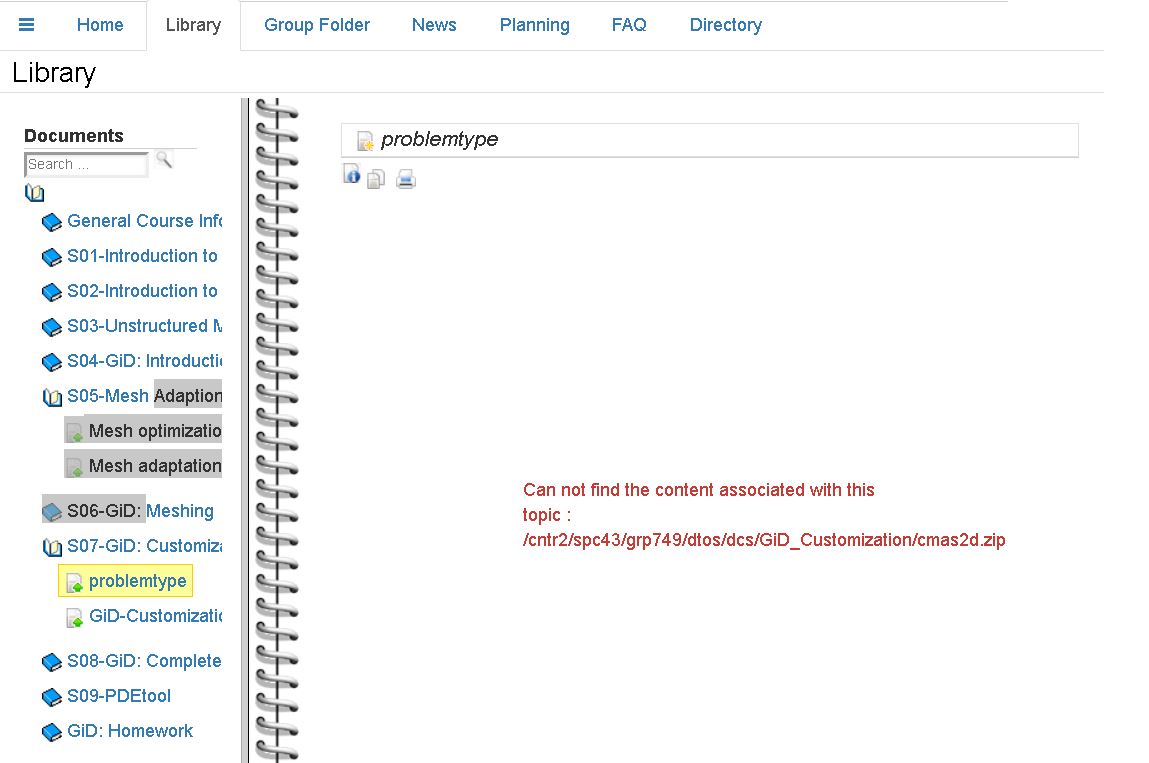Go to the Directory tab
Image resolution: width=1149 pixels, height=763 pixels.
point(725,25)
